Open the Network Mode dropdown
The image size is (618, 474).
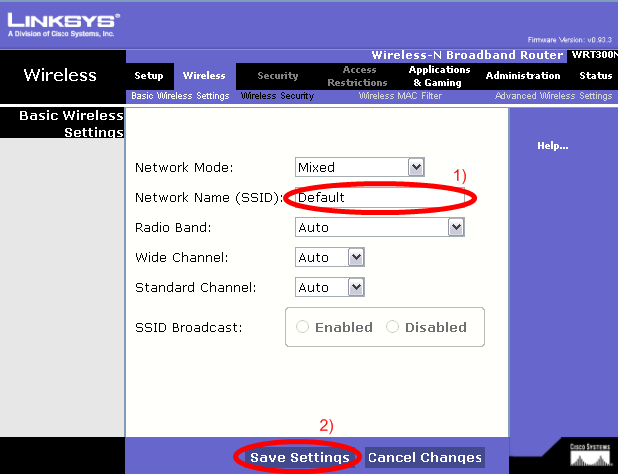(417, 167)
